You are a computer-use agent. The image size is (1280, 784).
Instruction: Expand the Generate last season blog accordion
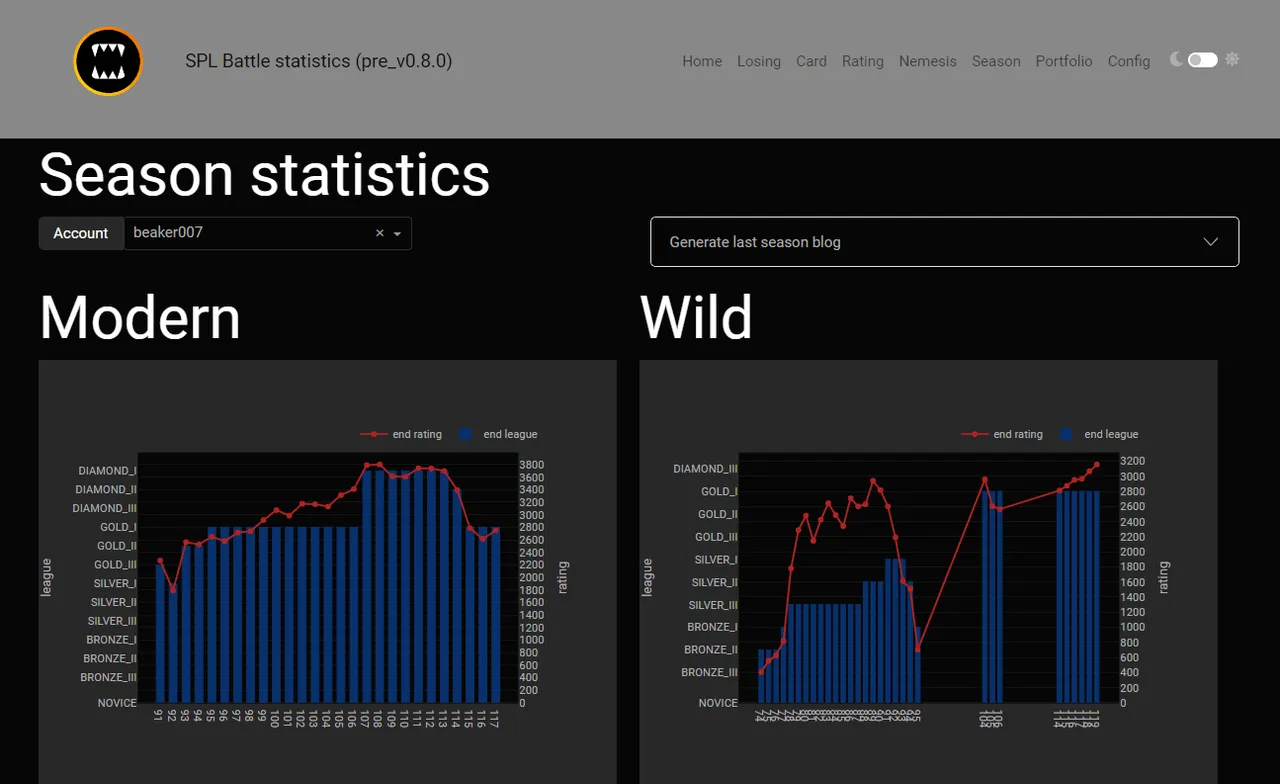(944, 242)
